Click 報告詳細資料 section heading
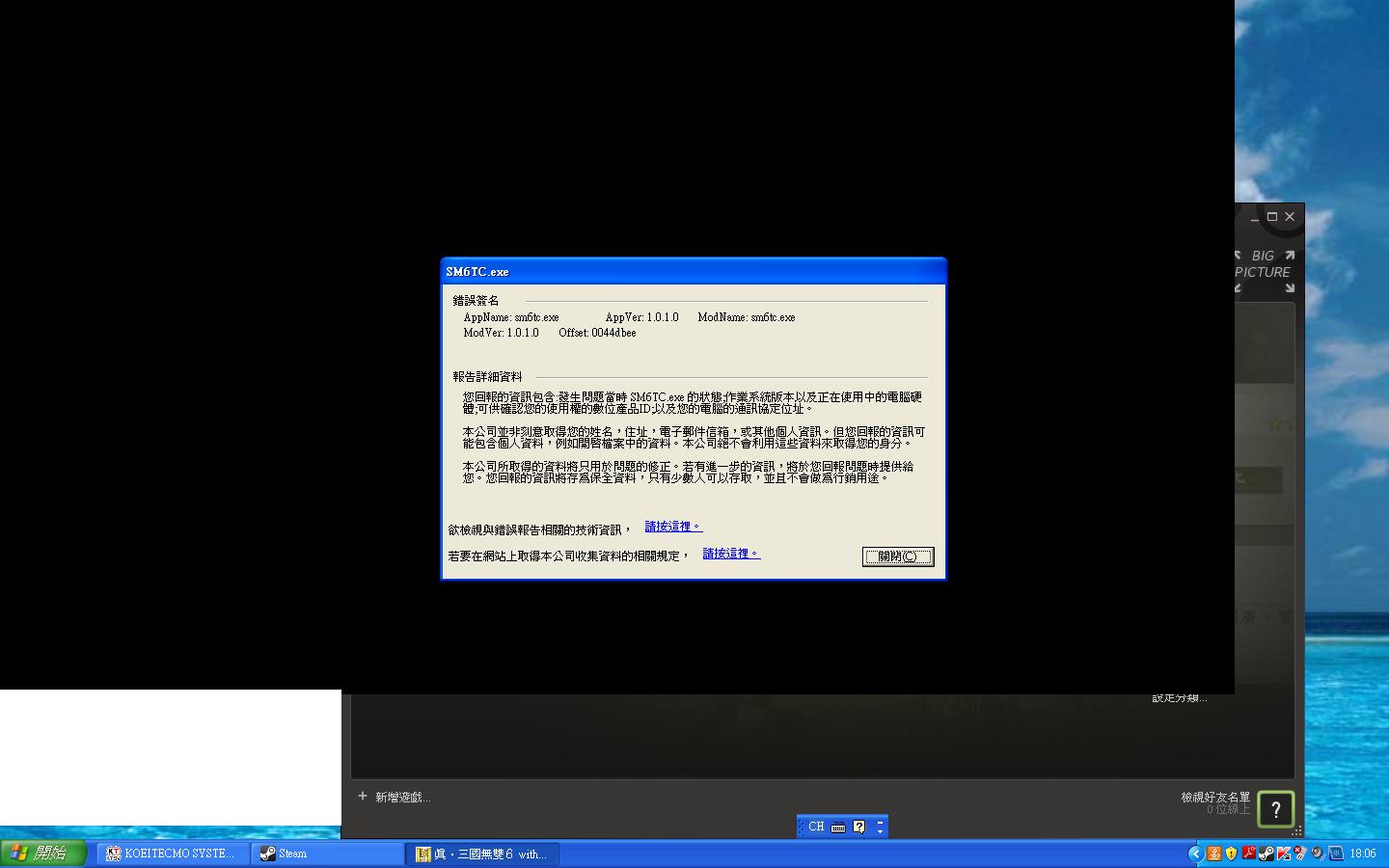1389x868 pixels. [487, 377]
